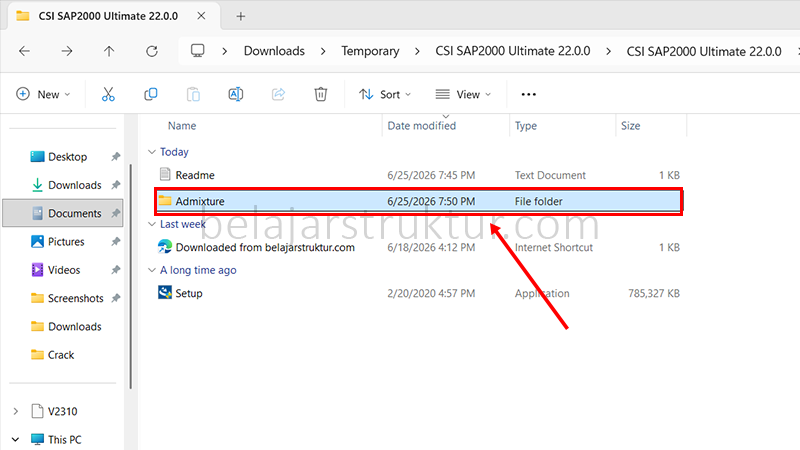The height and width of the screenshot is (450, 800).
Task: Click the File folder type cell
Action: 538,202
